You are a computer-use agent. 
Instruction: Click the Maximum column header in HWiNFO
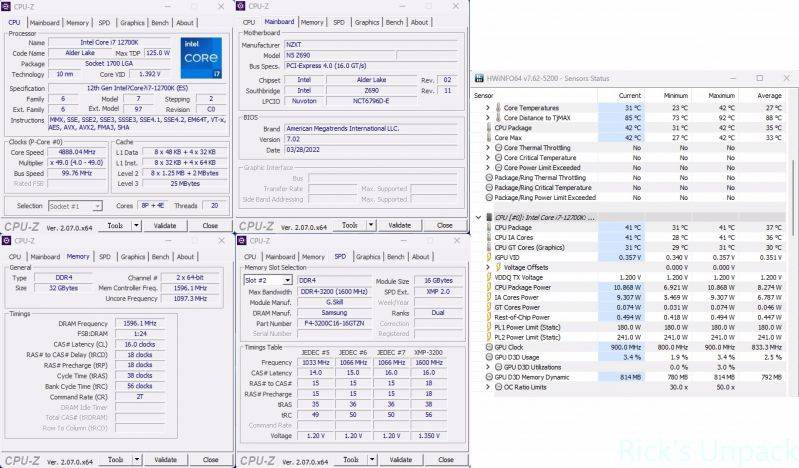pos(722,95)
